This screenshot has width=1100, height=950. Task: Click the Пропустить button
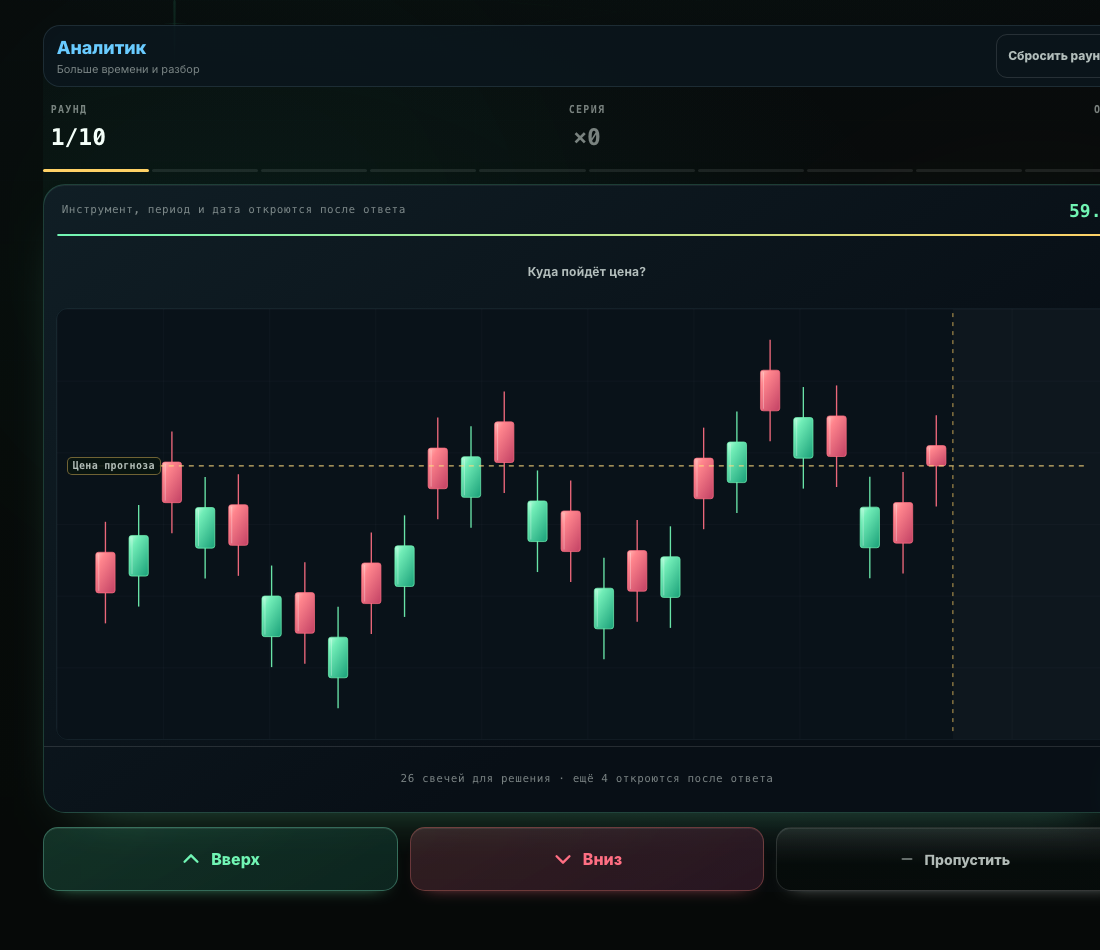pos(939,859)
